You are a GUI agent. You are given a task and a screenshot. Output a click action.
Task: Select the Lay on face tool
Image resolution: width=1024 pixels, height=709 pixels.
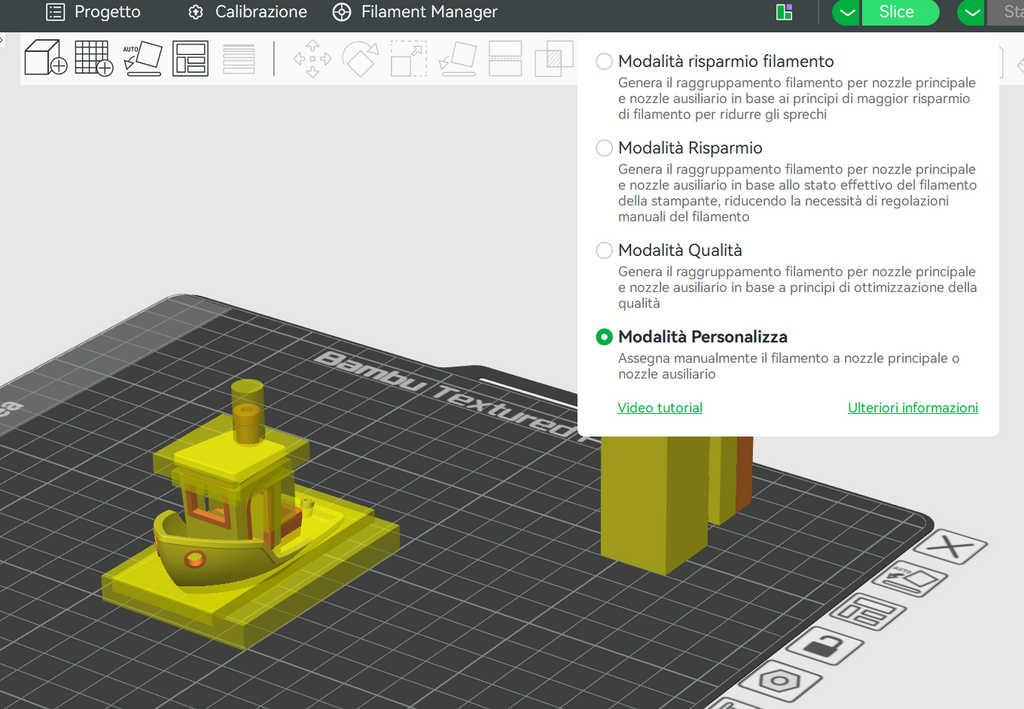coord(457,58)
